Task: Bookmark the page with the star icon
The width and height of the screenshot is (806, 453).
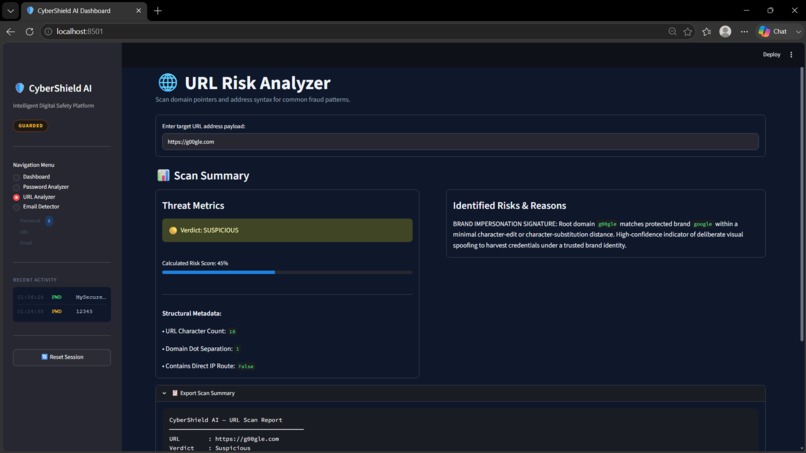Action: pos(688,31)
